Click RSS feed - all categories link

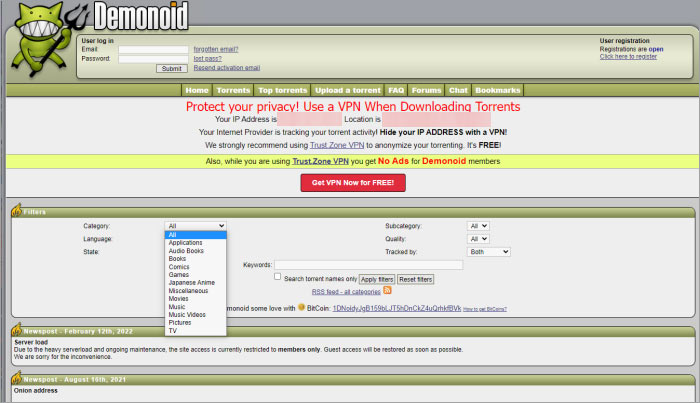coord(346,291)
